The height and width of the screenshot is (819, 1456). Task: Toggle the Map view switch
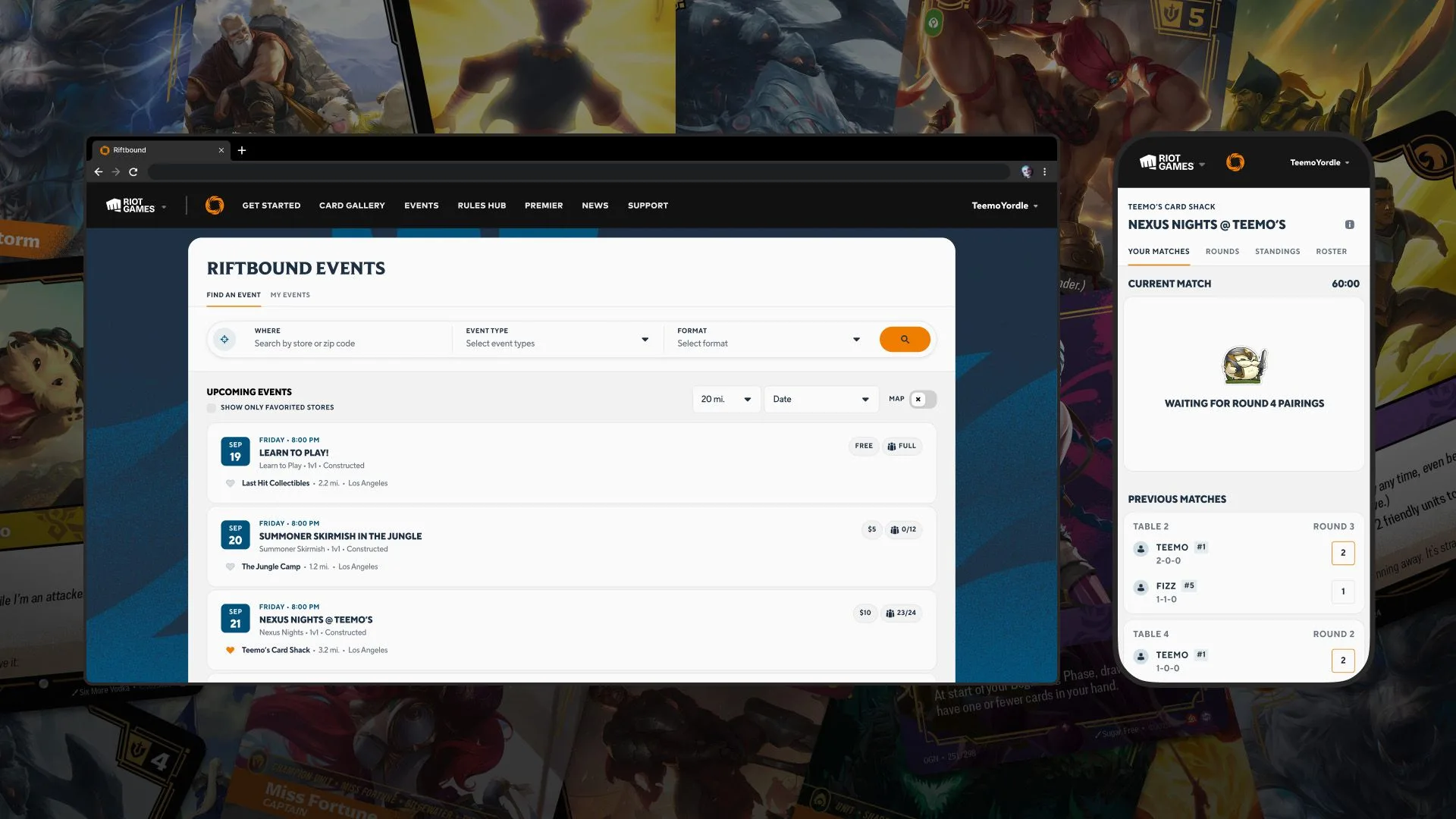(923, 399)
